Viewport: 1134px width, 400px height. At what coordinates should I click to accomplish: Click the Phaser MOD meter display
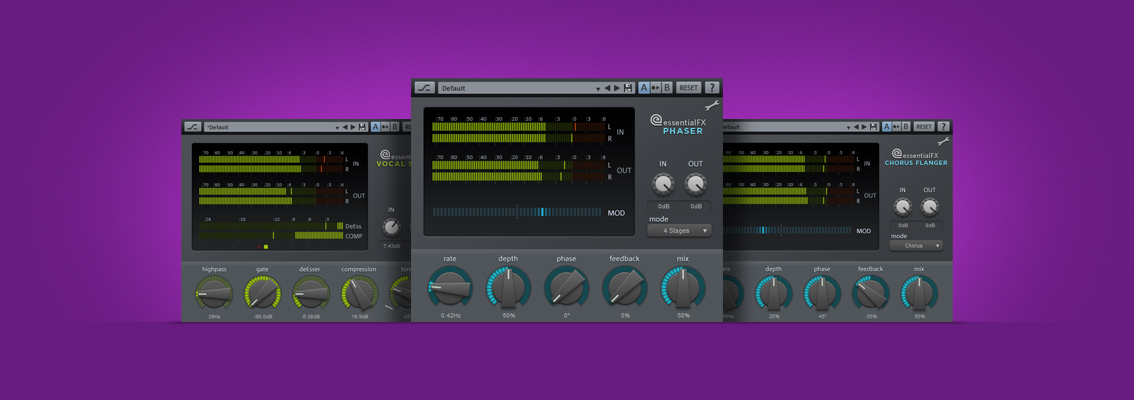click(x=517, y=212)
